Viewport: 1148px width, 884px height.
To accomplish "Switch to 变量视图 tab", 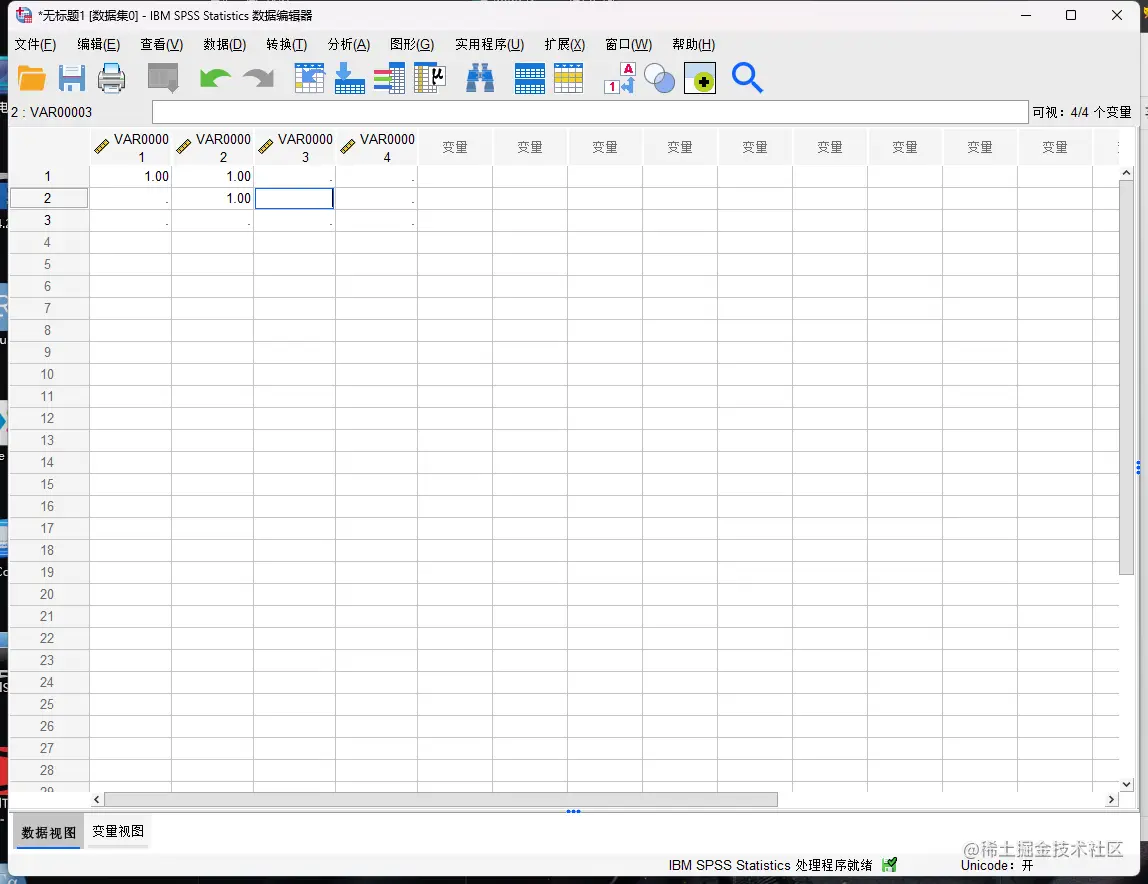I will pyautogui.click(x=118, y=831).
